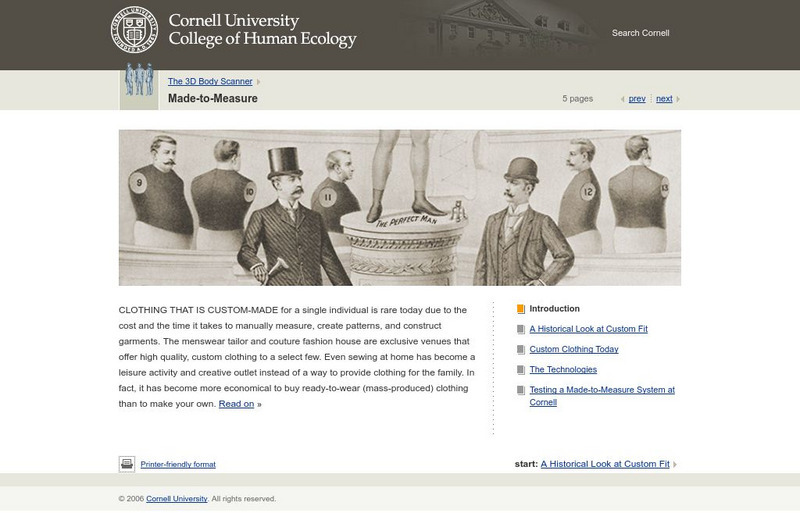Click the 5 pages text

coord(578,99)
